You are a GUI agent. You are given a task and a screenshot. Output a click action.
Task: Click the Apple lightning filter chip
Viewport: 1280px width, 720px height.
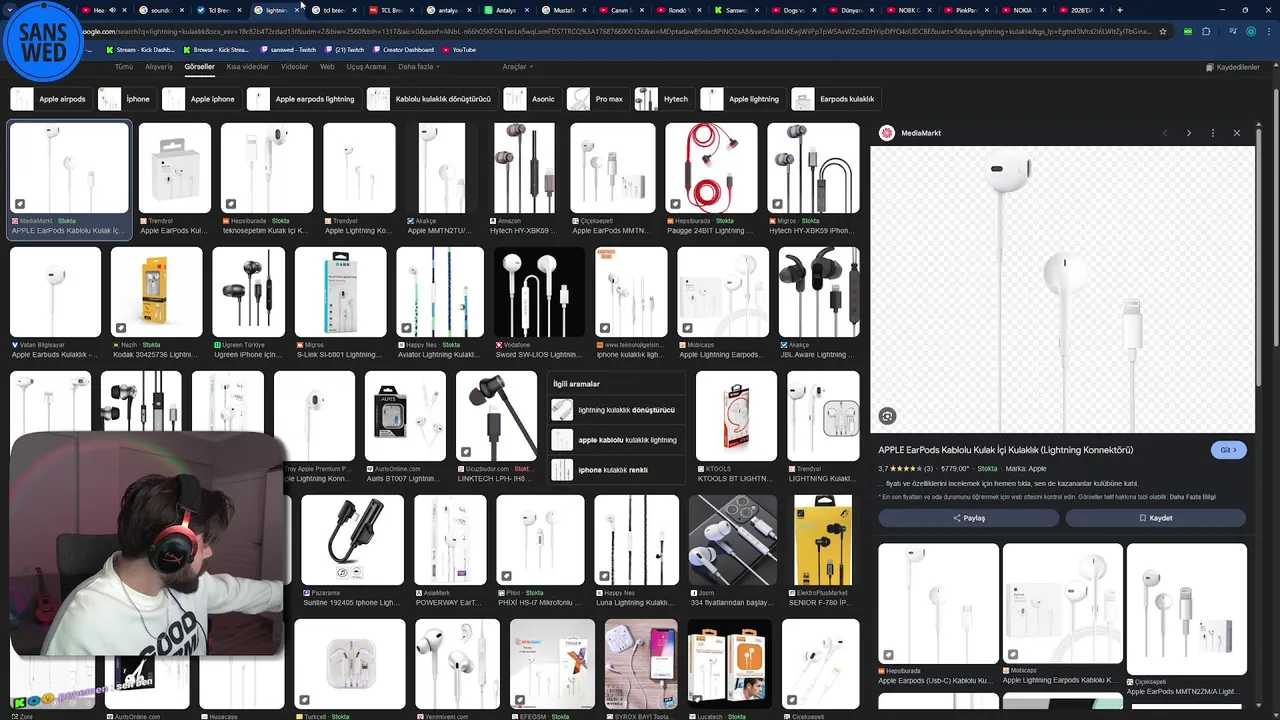[x=742, y=99]
